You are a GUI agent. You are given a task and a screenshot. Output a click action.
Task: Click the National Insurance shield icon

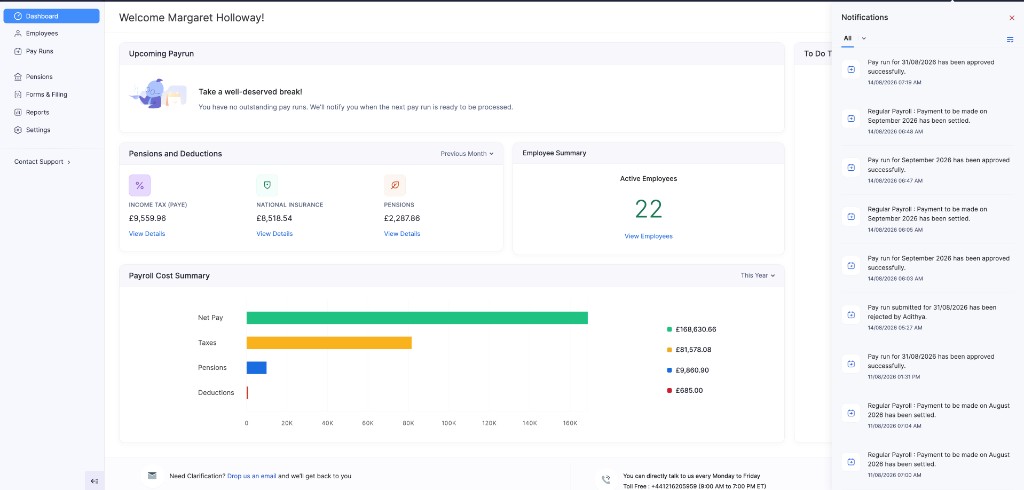click(267, 186)
